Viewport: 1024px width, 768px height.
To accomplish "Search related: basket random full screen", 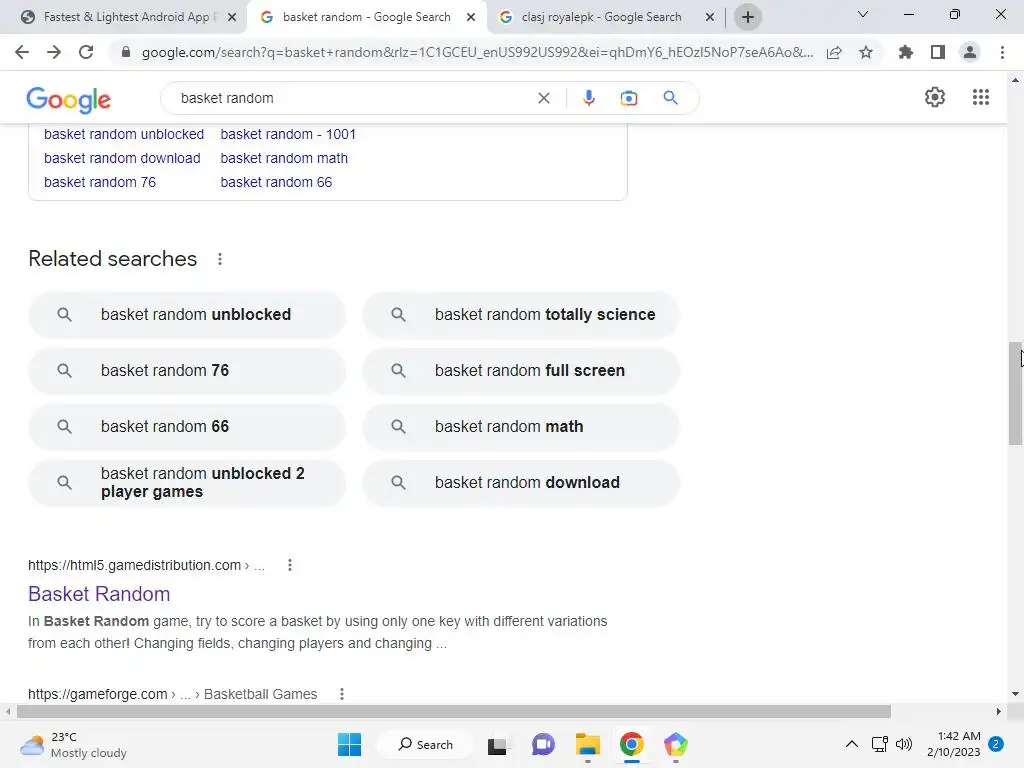I will click(521, 371).
